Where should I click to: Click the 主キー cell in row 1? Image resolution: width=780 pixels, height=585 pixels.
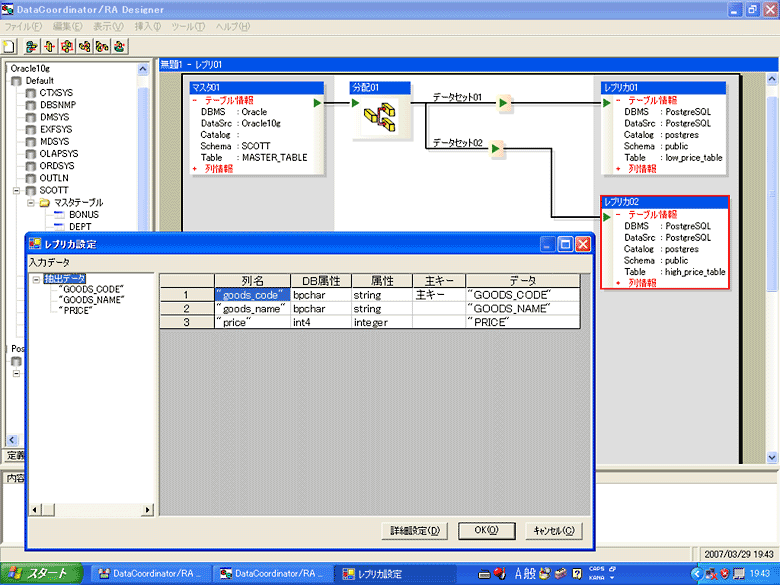point(438,295)
